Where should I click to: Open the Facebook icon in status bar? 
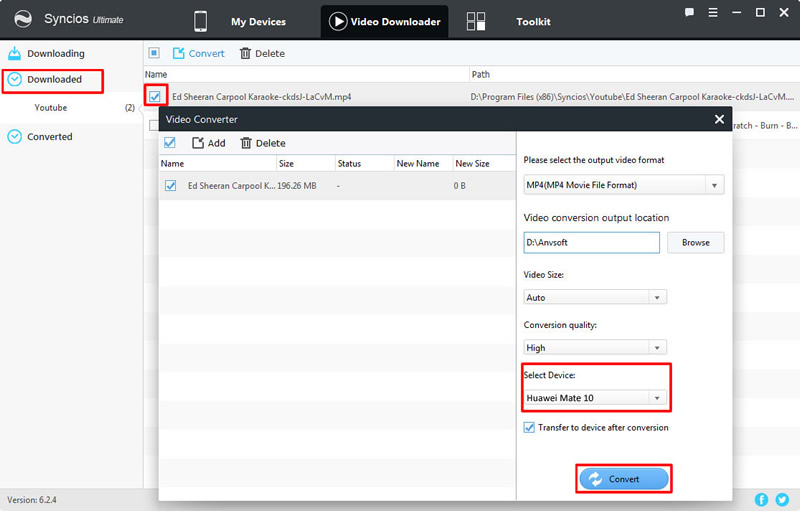(761, 500)
